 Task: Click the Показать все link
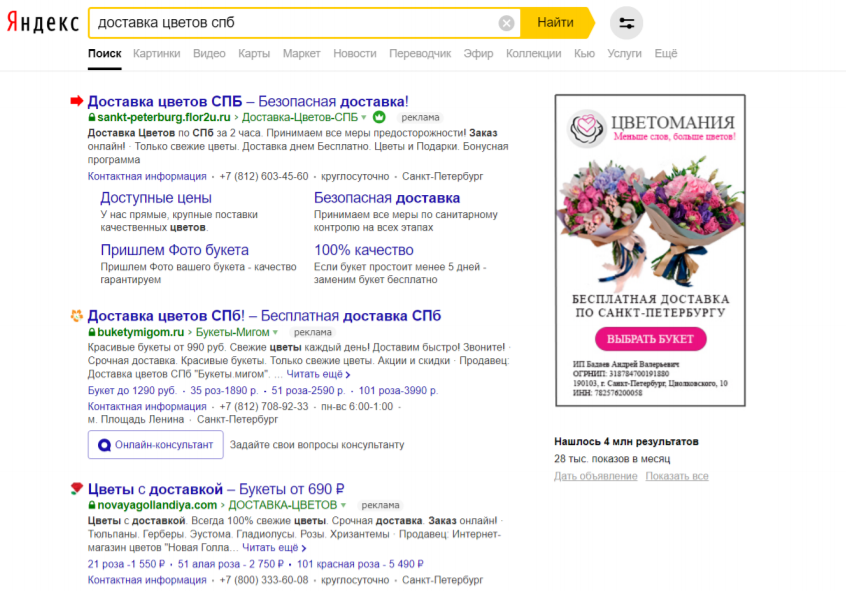[x=677, y=476]
